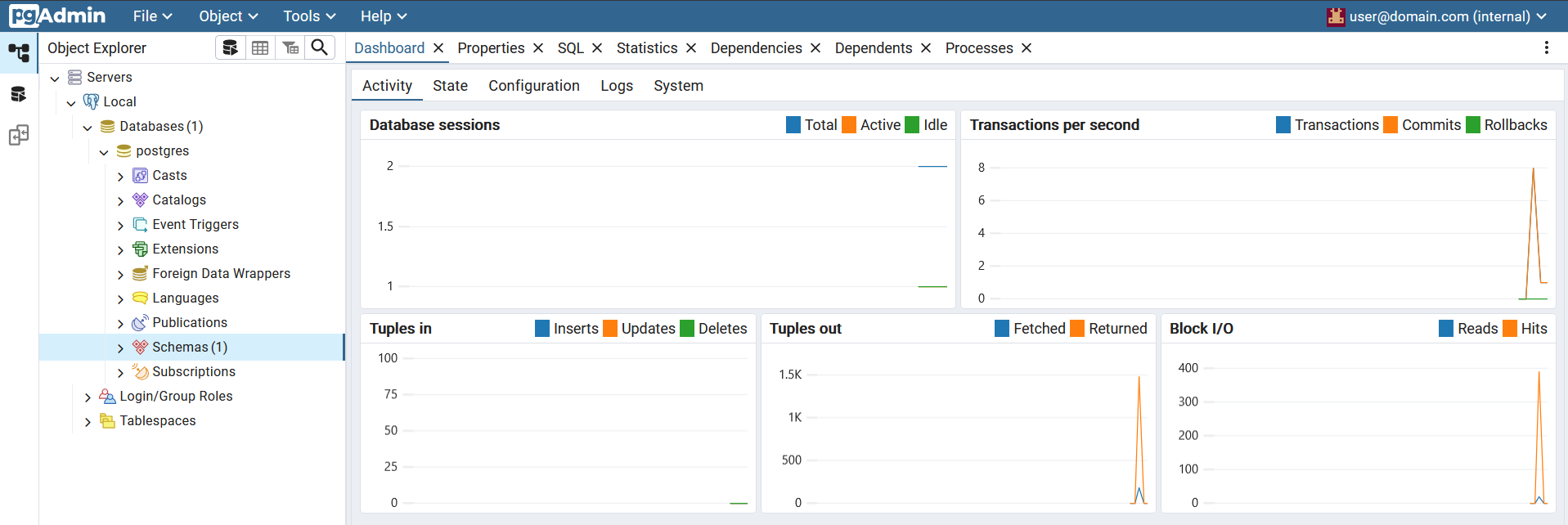Open the panel kebab options menu
The image size is (1568, 525).
[1546, 47]
